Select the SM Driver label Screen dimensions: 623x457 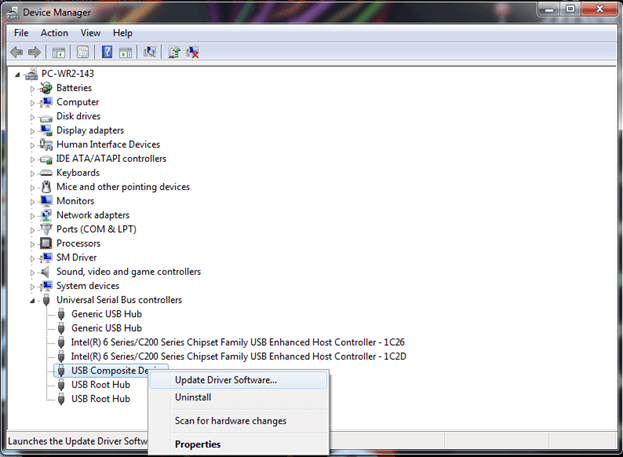pos(76,258)
